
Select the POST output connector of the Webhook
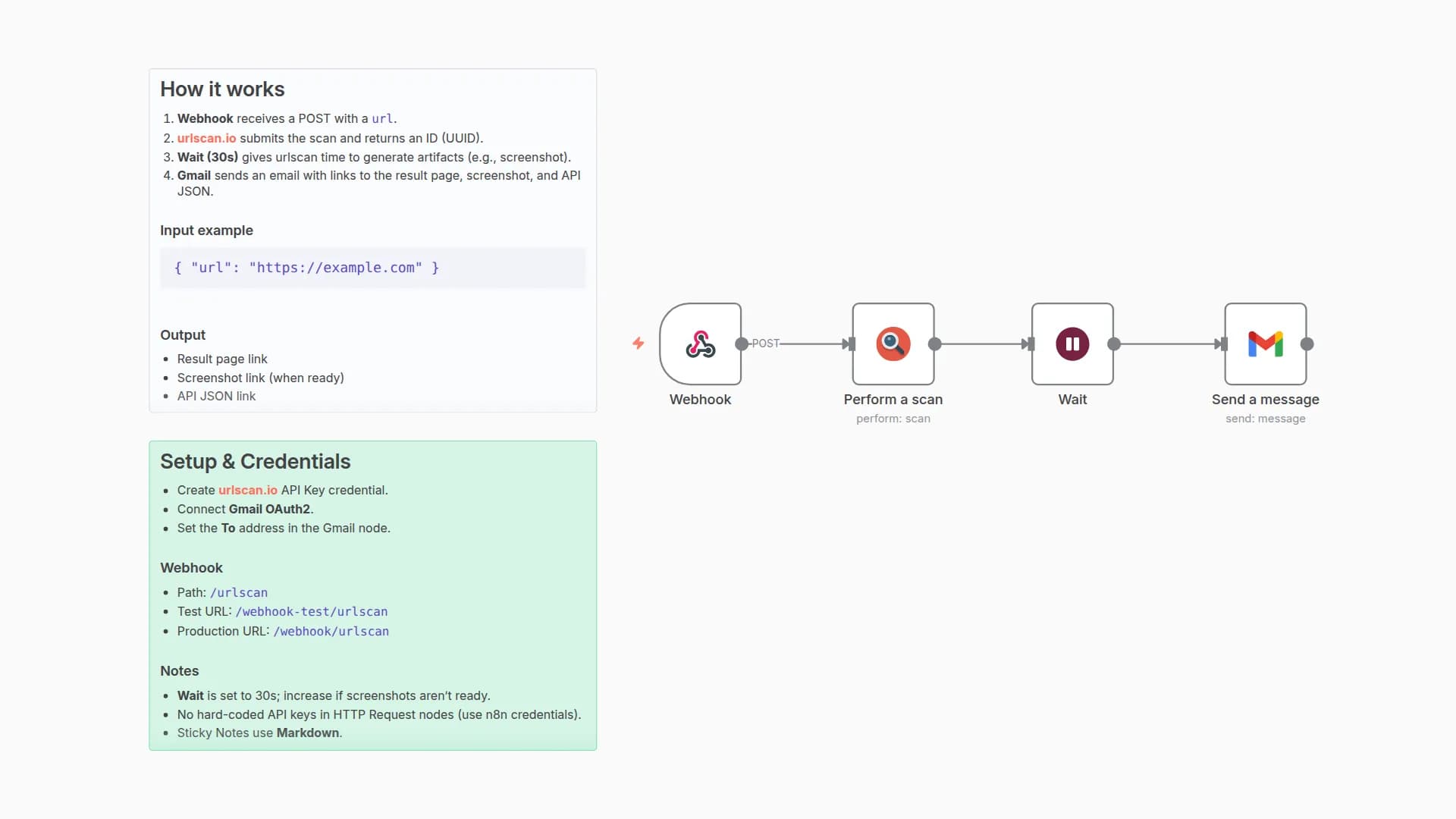click(x=742, y=344)
